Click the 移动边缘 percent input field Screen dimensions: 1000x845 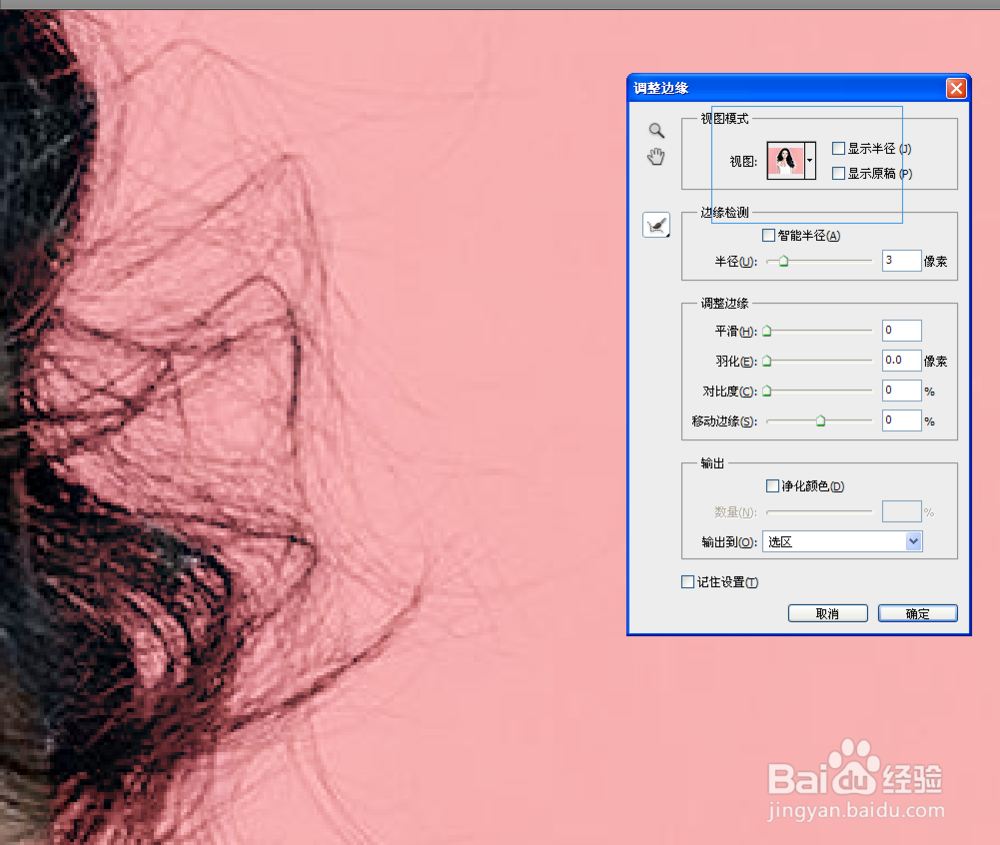(x=902, y=420)
